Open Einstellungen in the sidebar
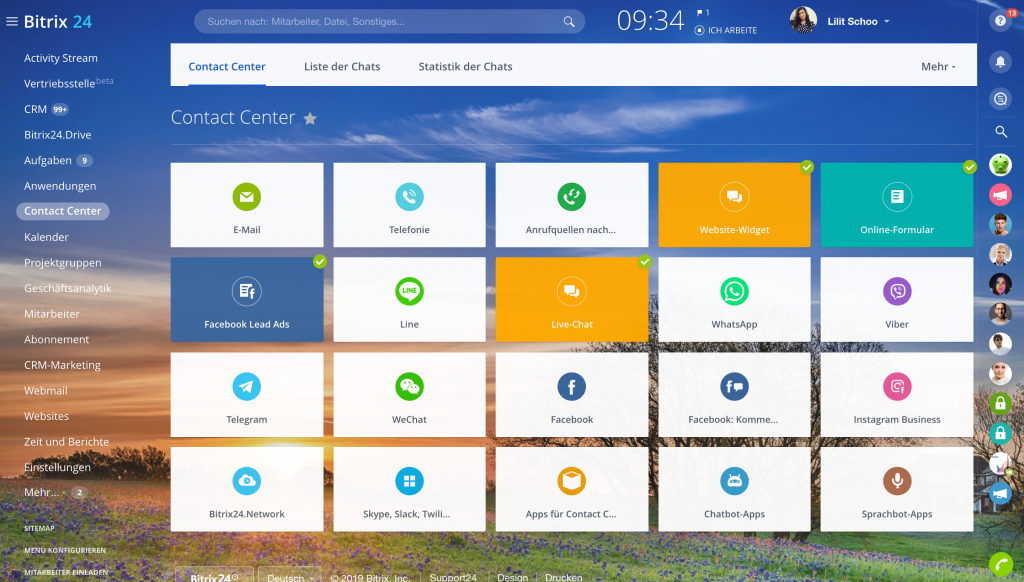1024x582 pixels. [x=57, y=467]
